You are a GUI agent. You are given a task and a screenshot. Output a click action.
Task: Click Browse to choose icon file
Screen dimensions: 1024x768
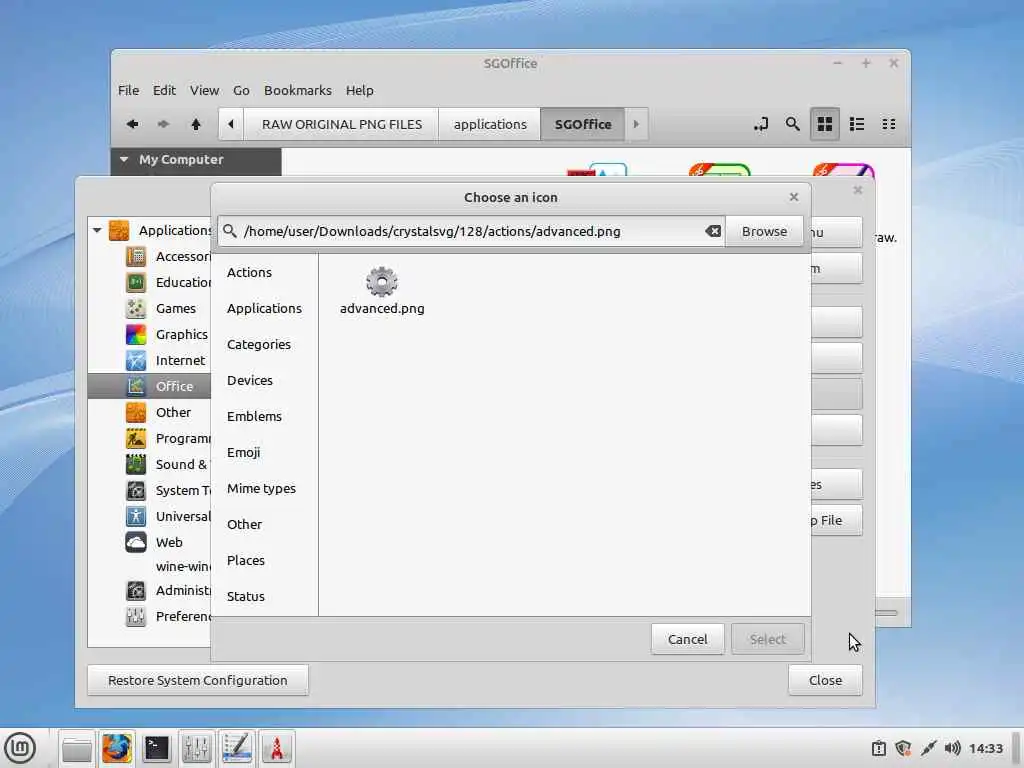click(764, 231)
